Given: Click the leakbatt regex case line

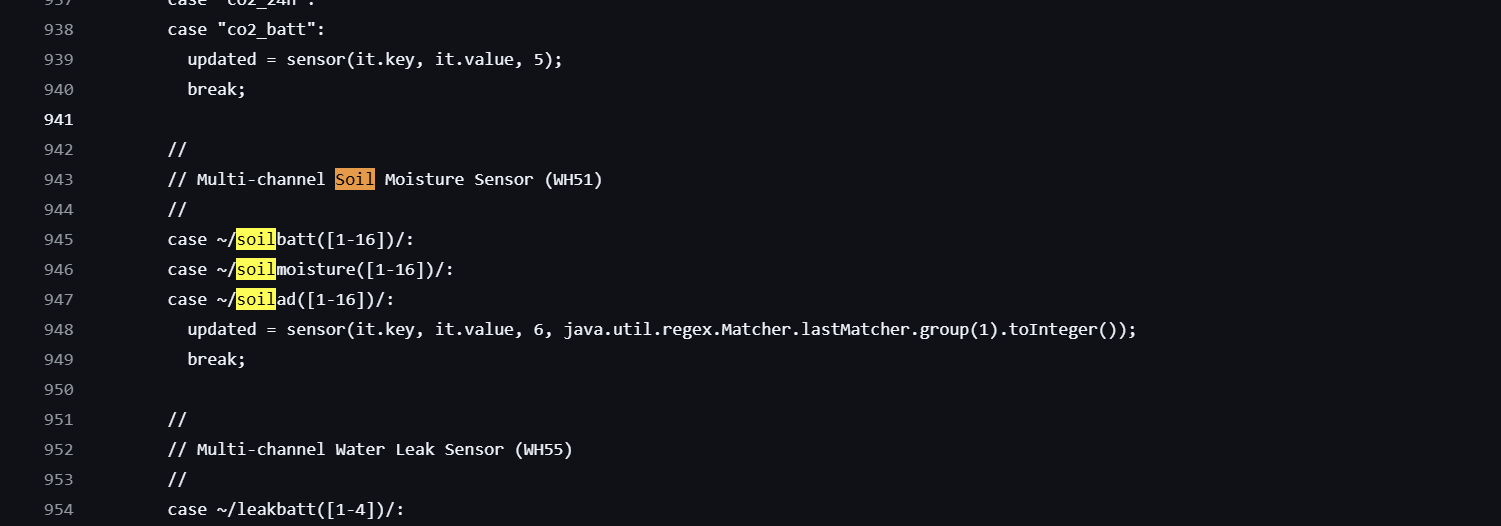Looking at the screenshot, I should coord(286,510).
